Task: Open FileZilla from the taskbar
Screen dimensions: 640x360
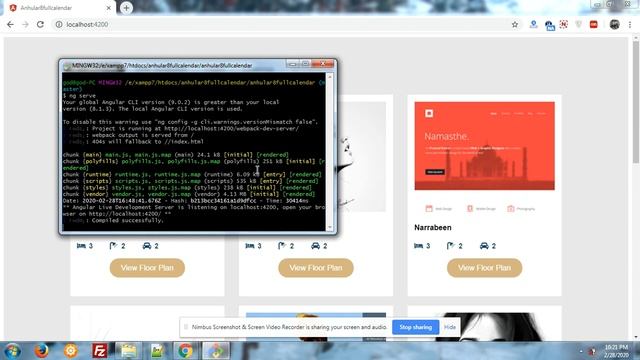Action: [100, 351]
